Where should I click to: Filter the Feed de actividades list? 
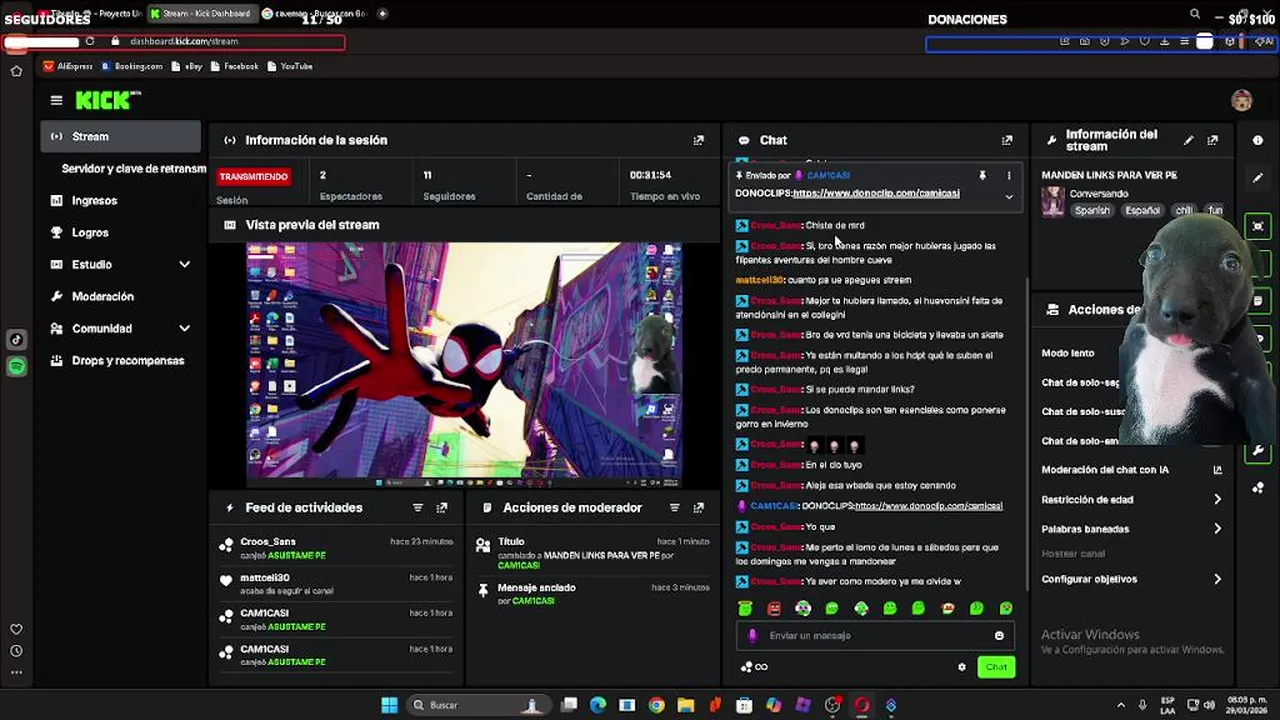point(418,508)
